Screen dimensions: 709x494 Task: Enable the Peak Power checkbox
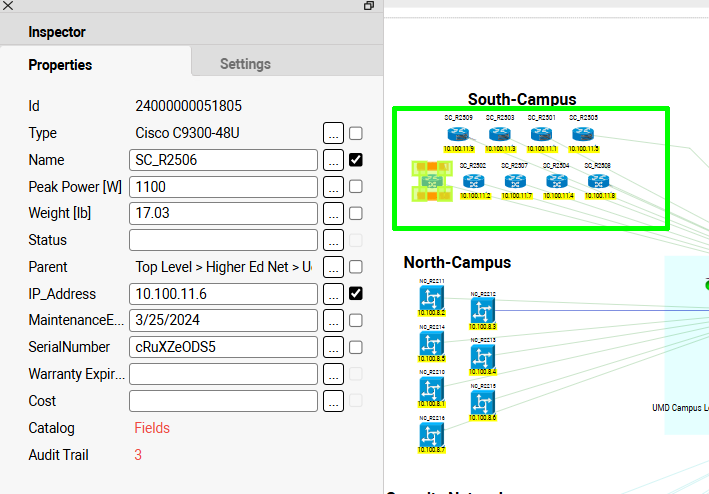pyautogui.click(x=356, y=187)
